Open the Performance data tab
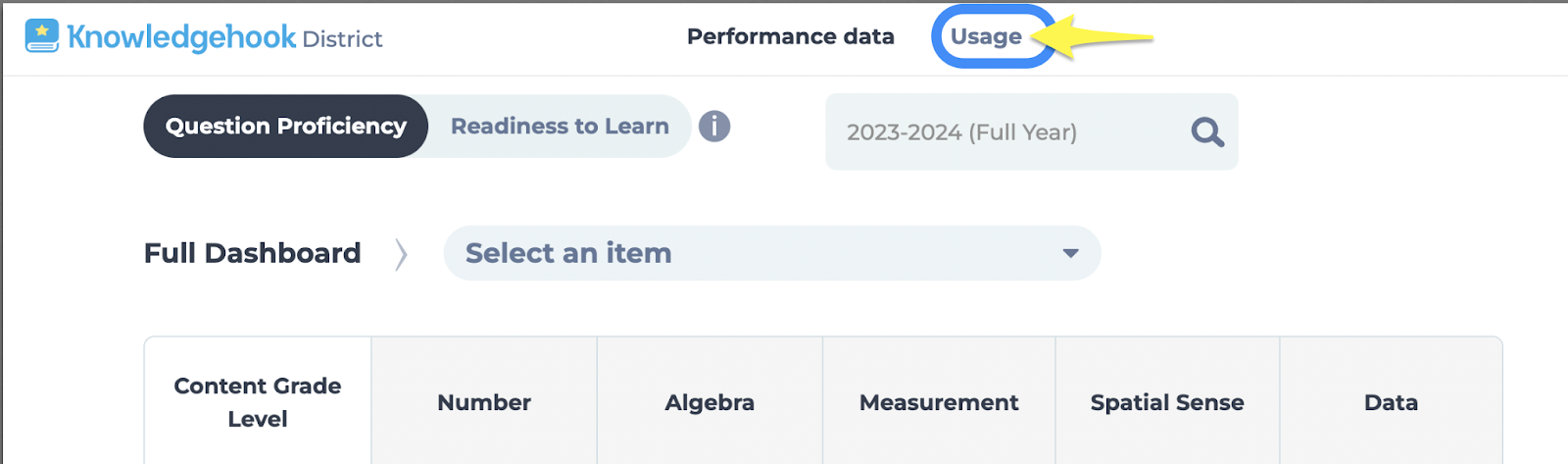The width and height of the screenshot is (1568, 464). tap(791, 36)
